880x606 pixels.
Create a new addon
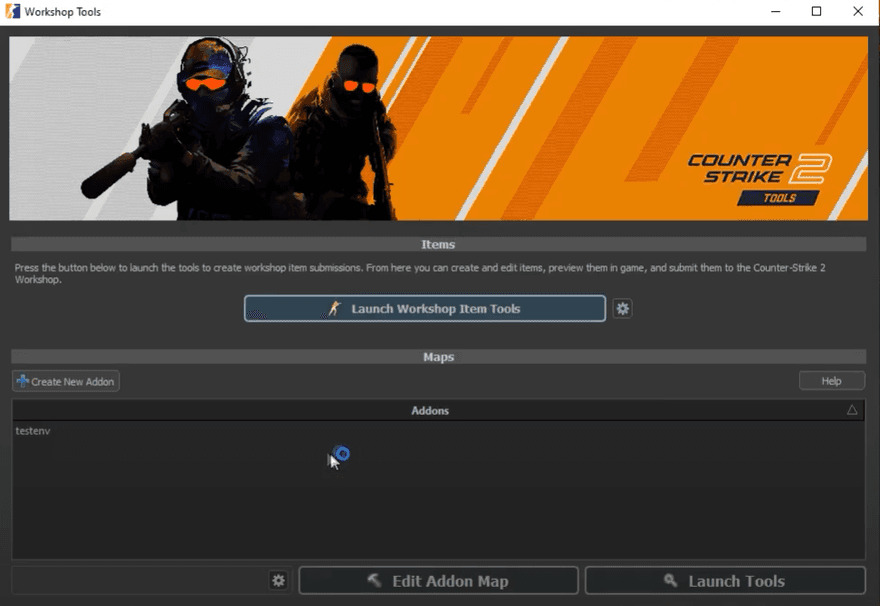[65, 380]
